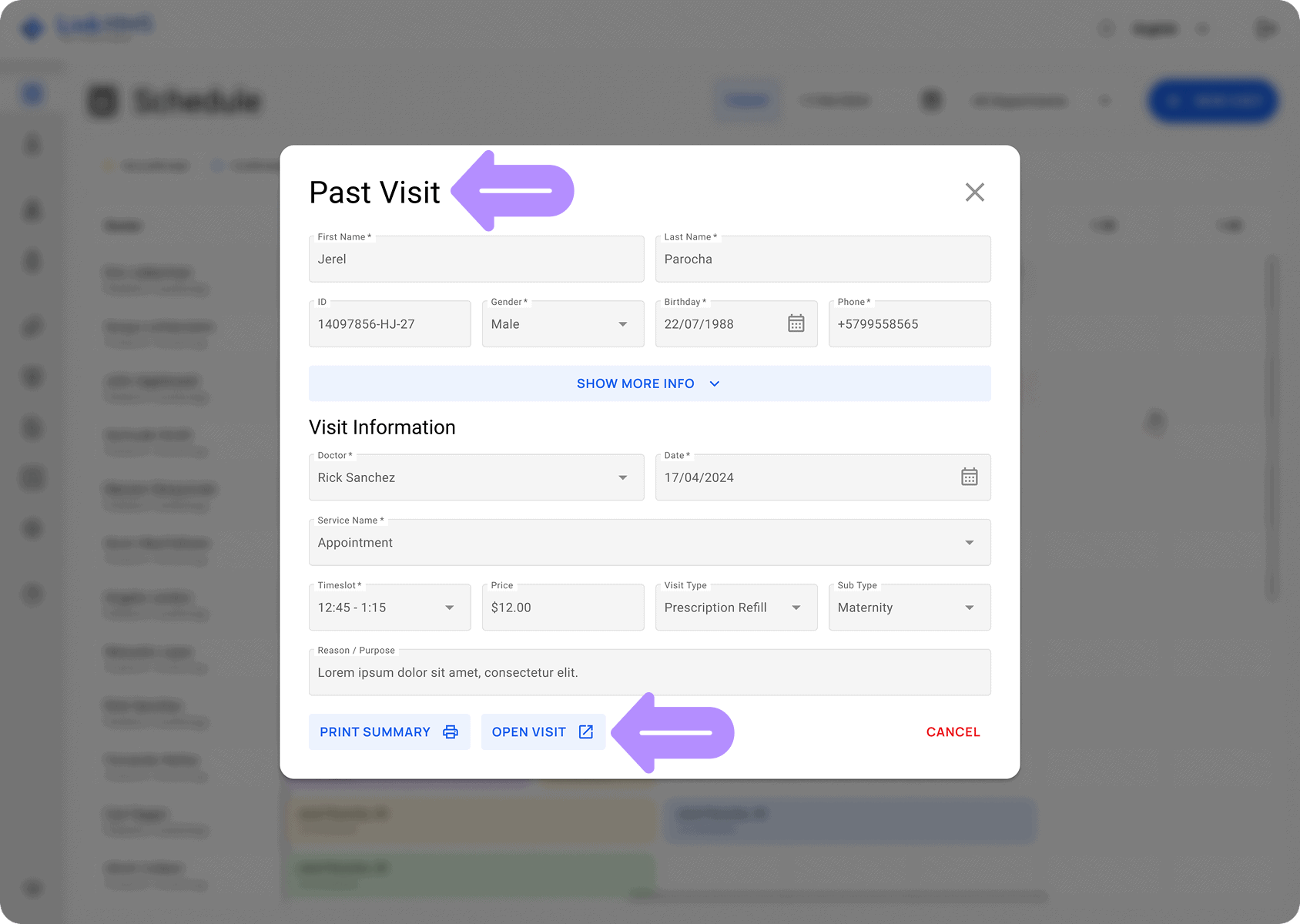Click the Open Visit button
1300x924 pixels.
542,732
